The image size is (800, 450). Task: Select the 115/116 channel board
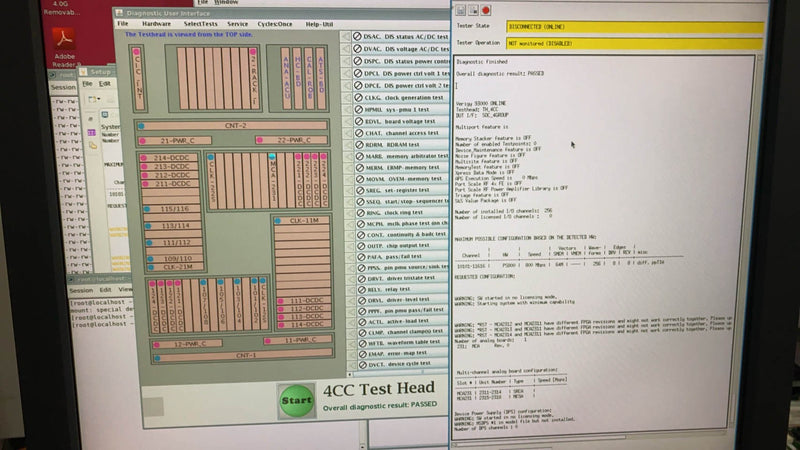[171, 209]
